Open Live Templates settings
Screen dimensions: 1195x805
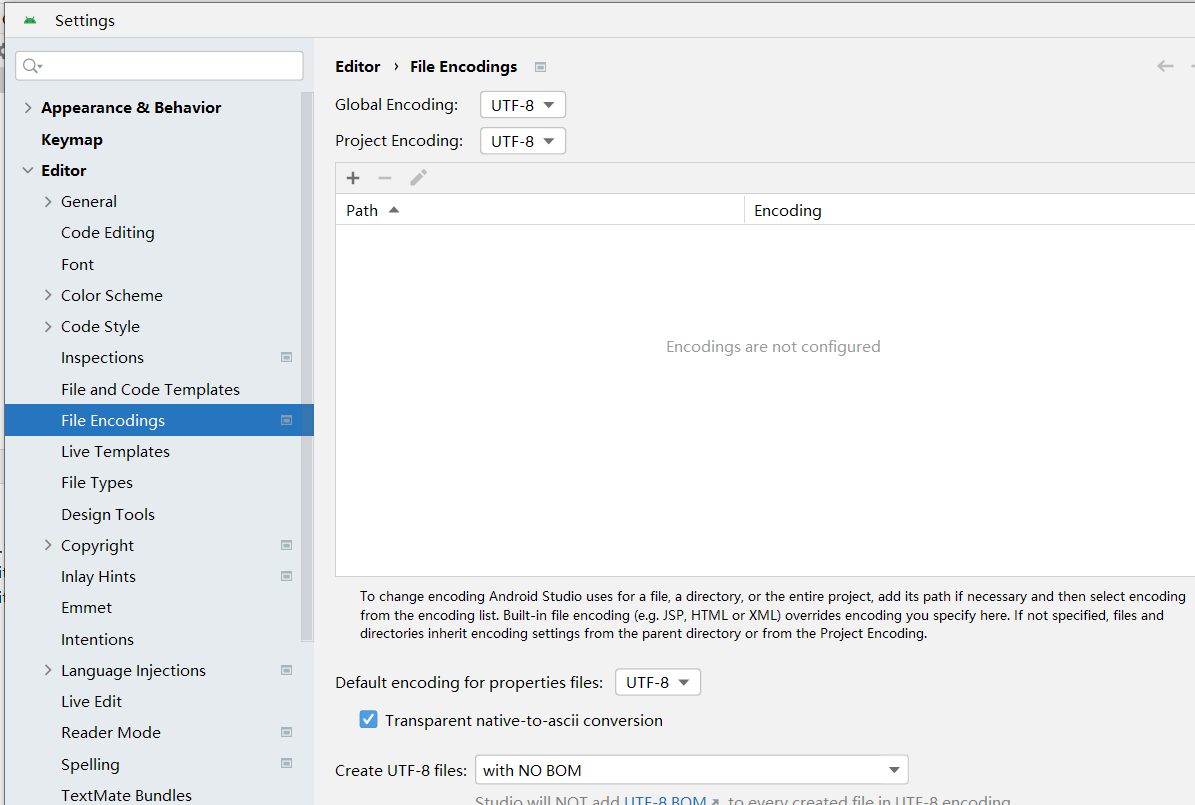click(x=115, y=451)
